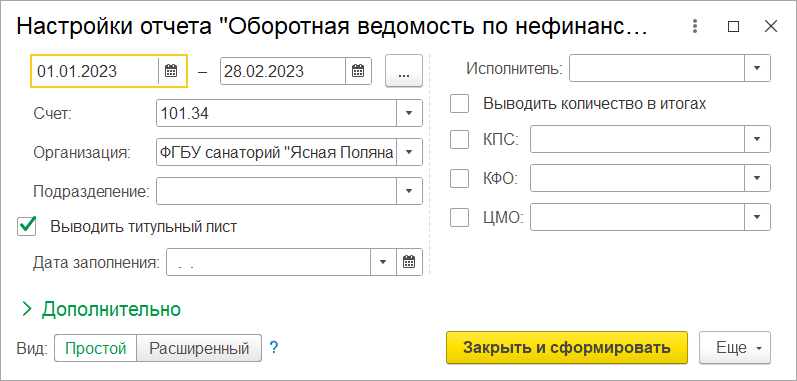Open the Организация dropdown list

pos(409,152)
